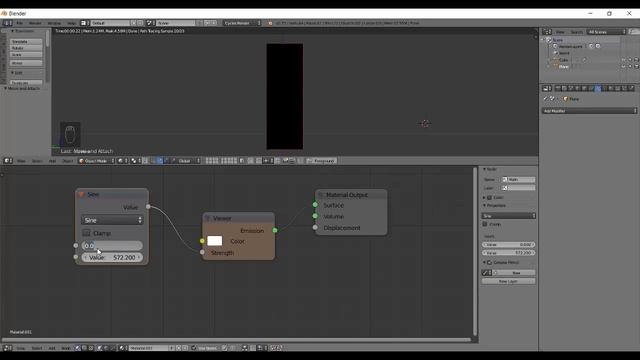Click the screen layout browse icon
This screenshot has height=360, width=640.
point(84,23)
